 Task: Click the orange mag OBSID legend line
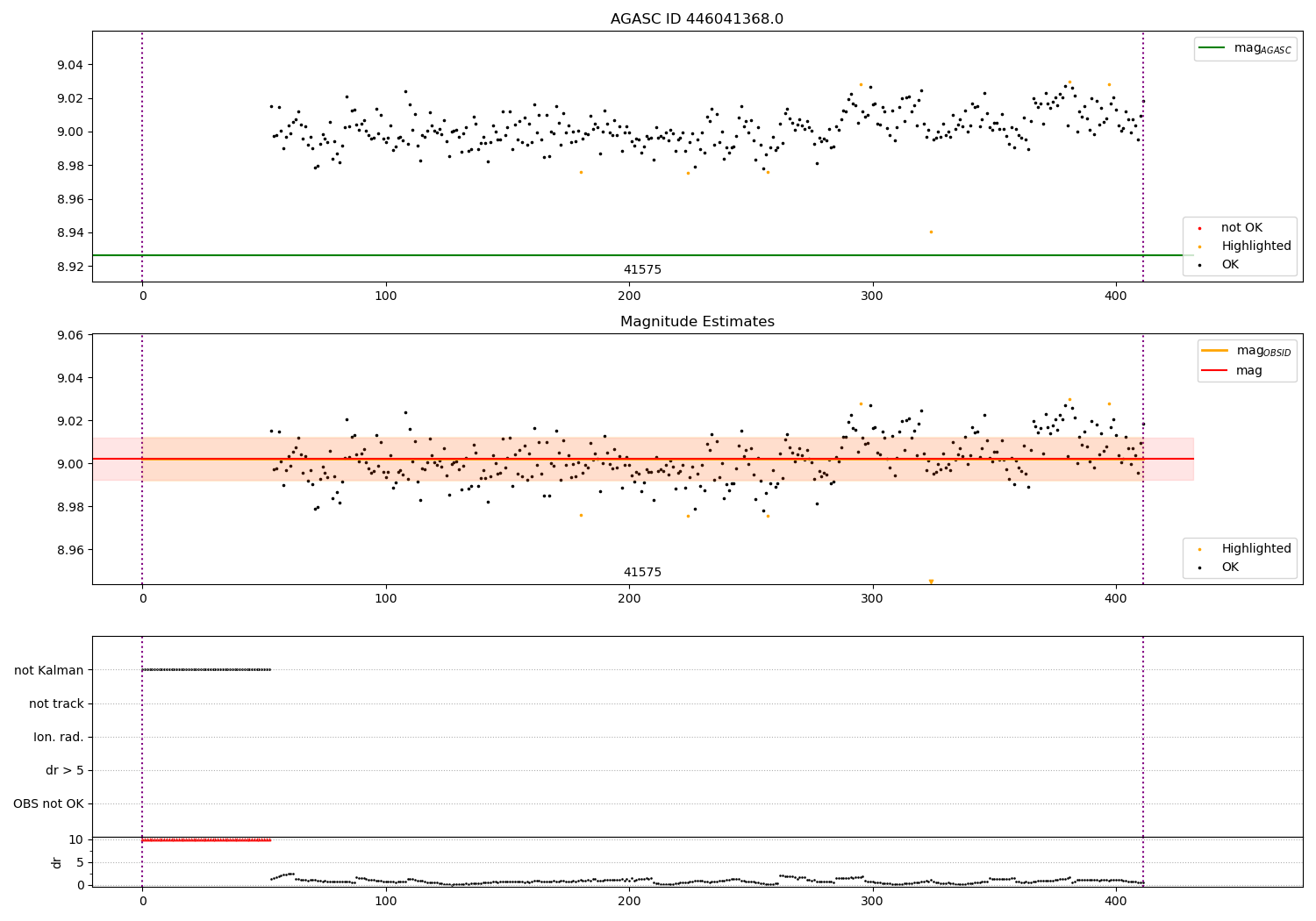click(1214, 351)
